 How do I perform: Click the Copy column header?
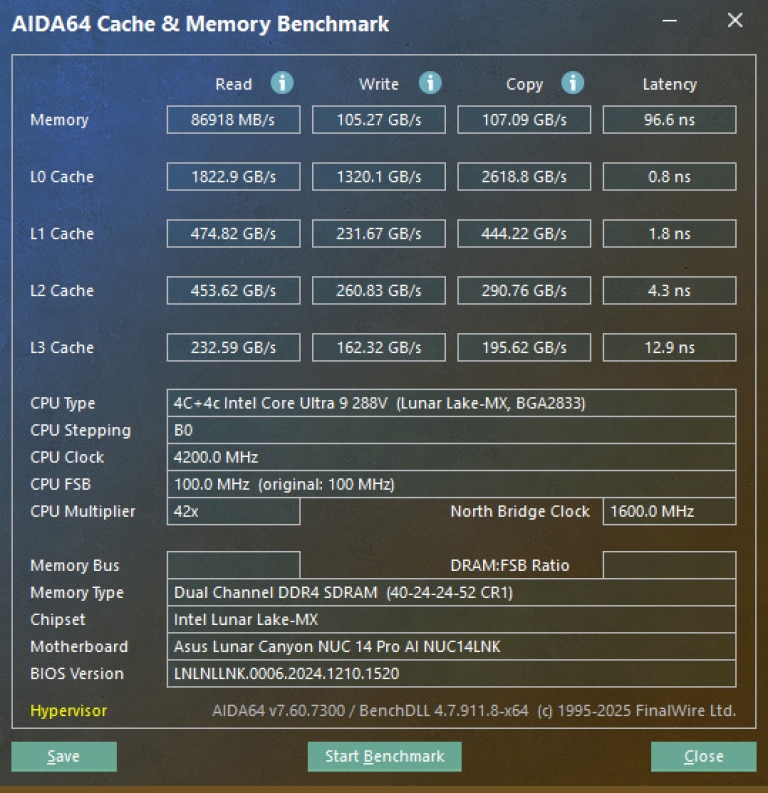[x=524, y=84]
